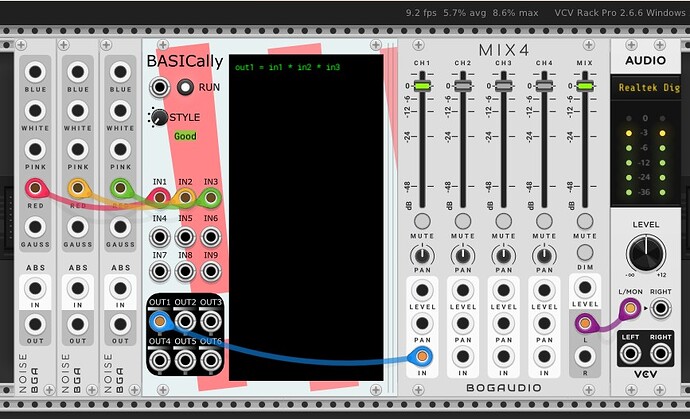Toggle the MUTE button for CH3
The height and width of the screenshot is (419, 690).
[x=503, y=221]
